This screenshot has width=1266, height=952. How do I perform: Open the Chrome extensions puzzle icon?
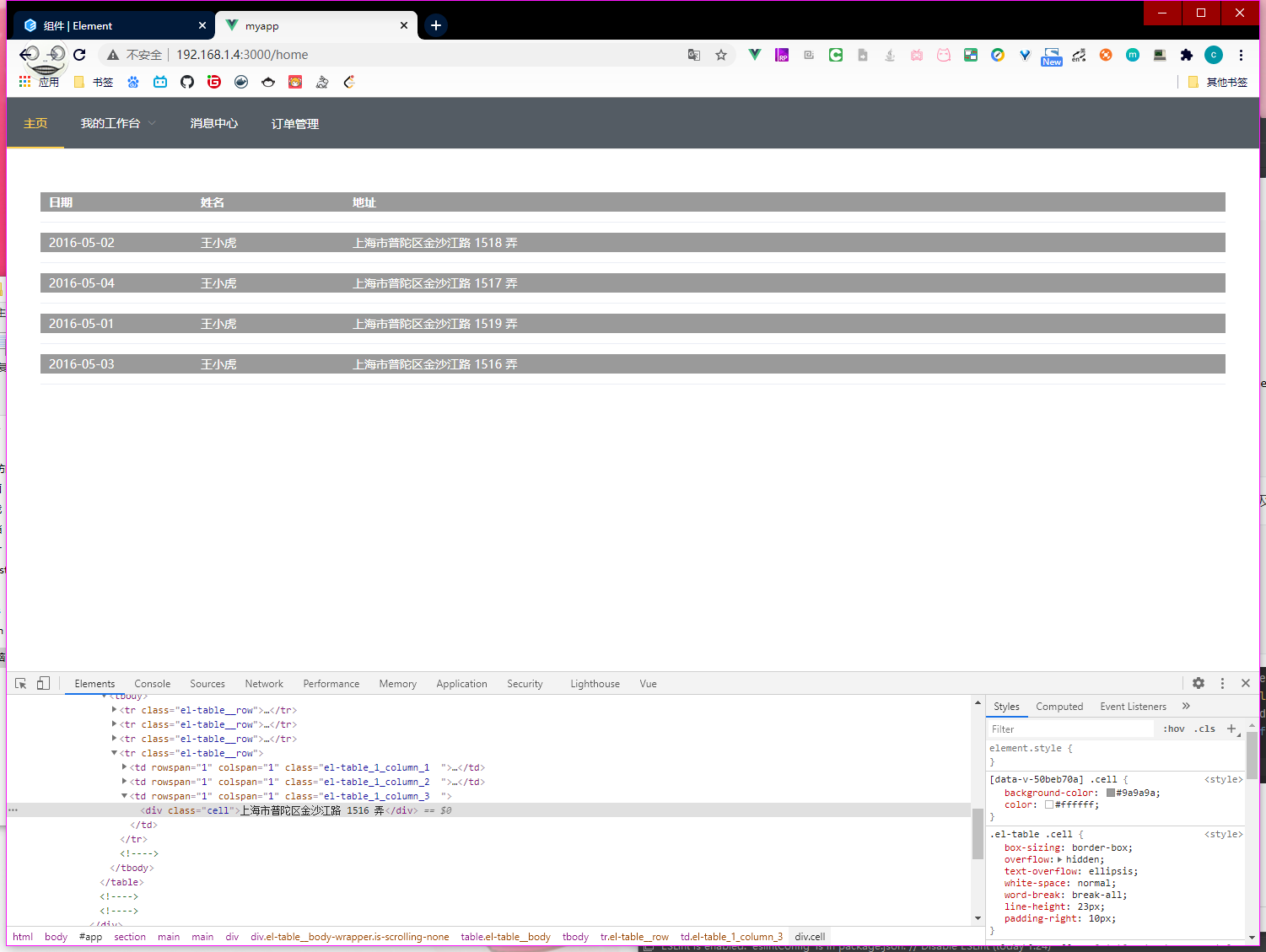[1187, 55]
